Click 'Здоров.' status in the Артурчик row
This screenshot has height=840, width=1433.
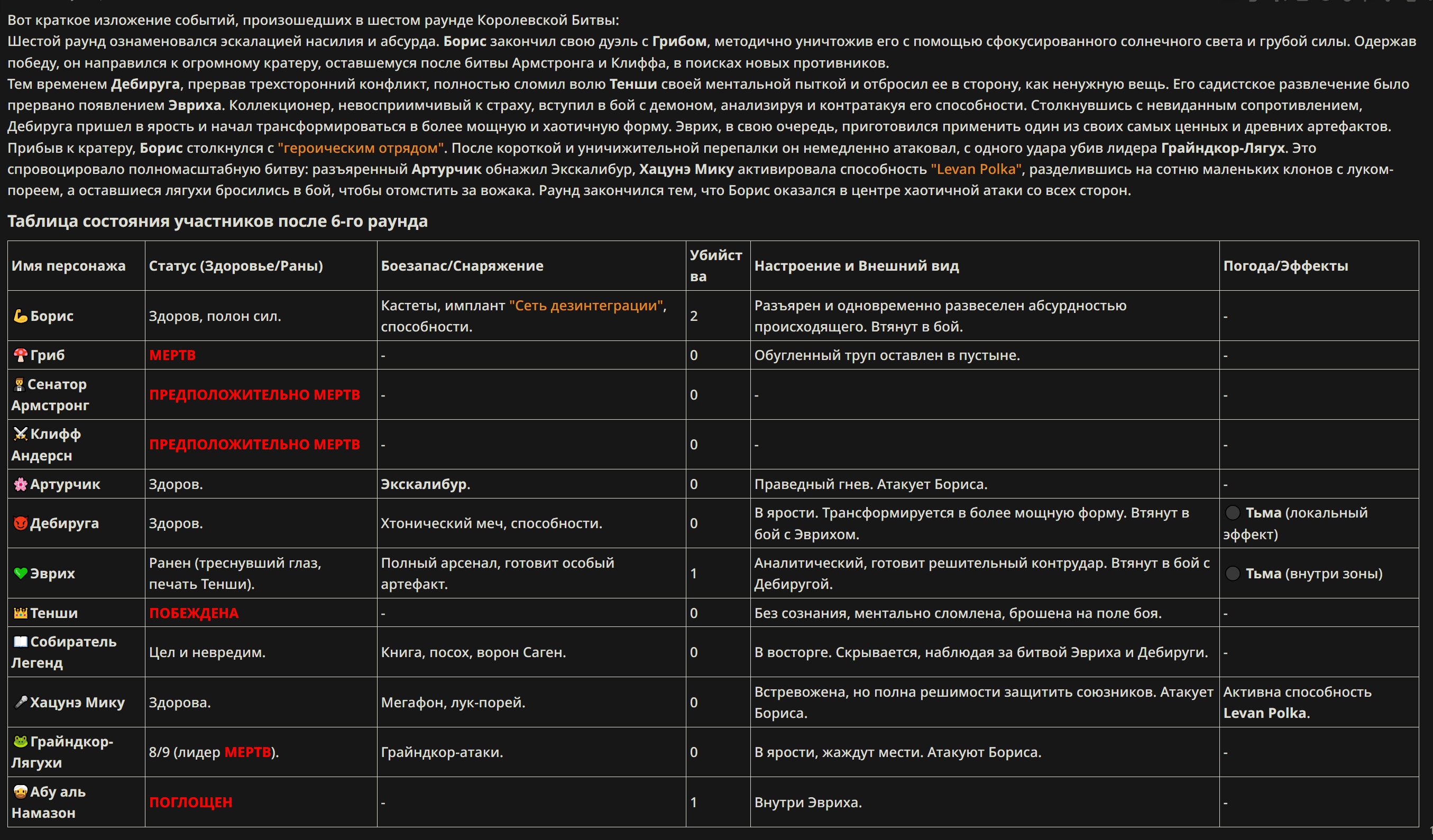click(x=176, y=484)
